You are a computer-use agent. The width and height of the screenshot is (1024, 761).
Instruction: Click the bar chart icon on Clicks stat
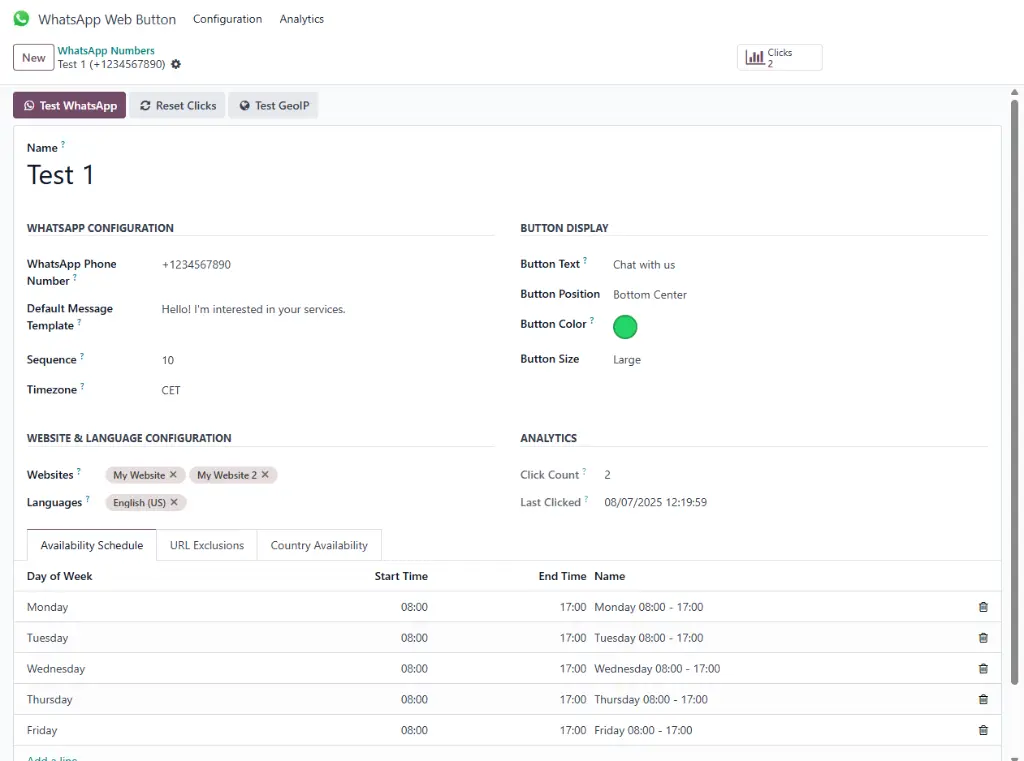pyautogui.click(x=756, y=56)
